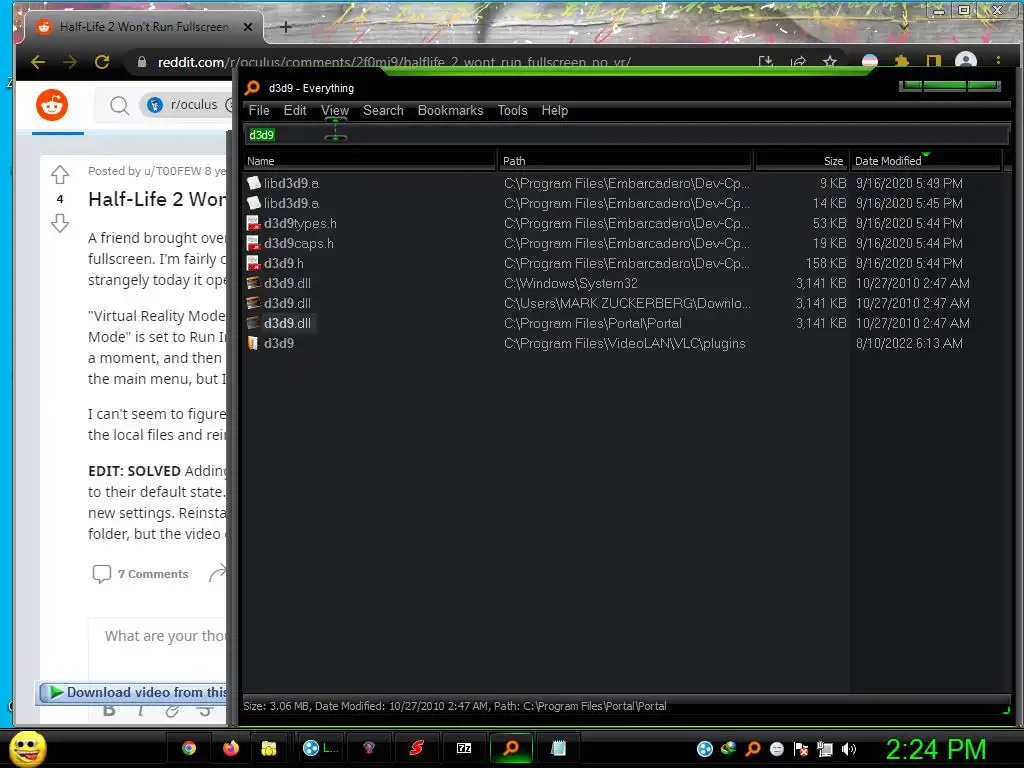Open the Help menu in Everything

[554, 110]
